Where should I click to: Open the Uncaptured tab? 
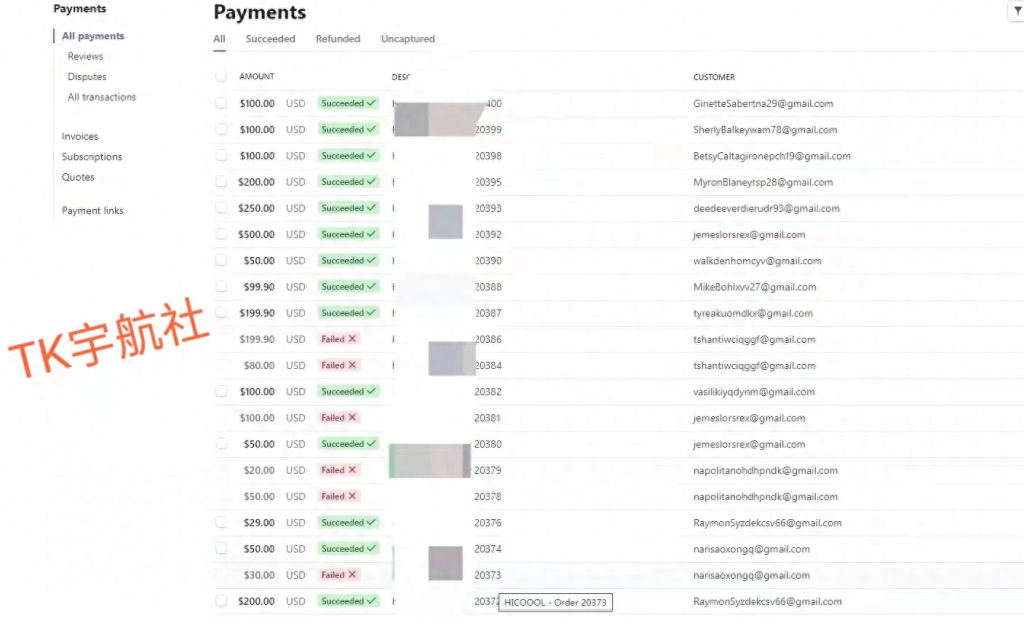click(x=408, y=39)
